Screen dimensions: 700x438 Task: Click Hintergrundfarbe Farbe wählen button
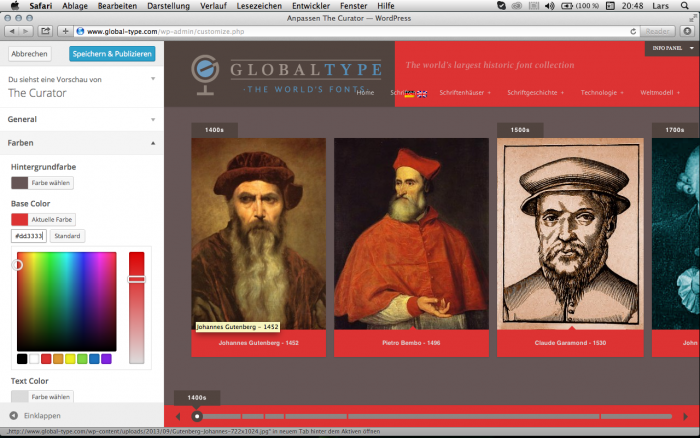click(42, 183)
